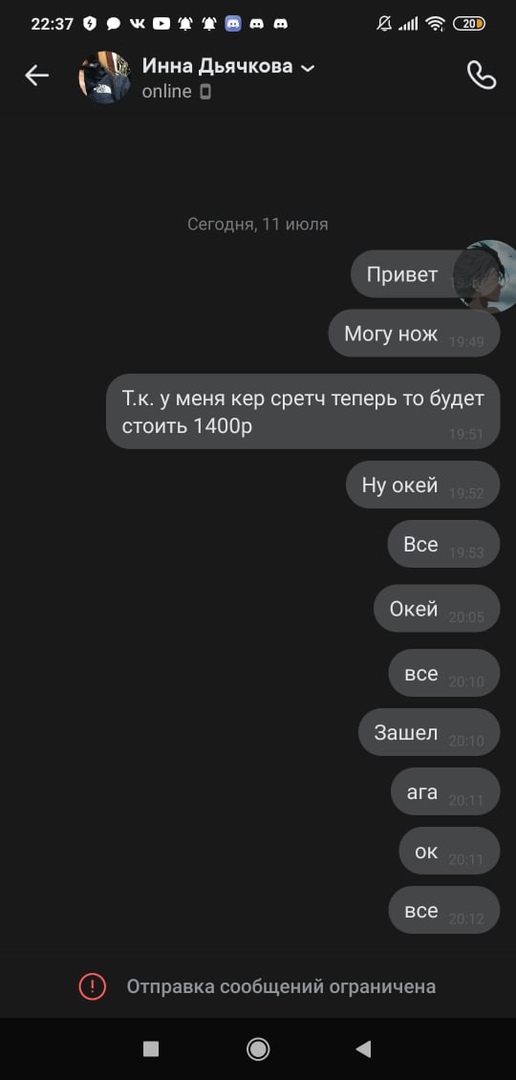
Task: Select the message about 1400р
Action: click(x=302, y=411)
